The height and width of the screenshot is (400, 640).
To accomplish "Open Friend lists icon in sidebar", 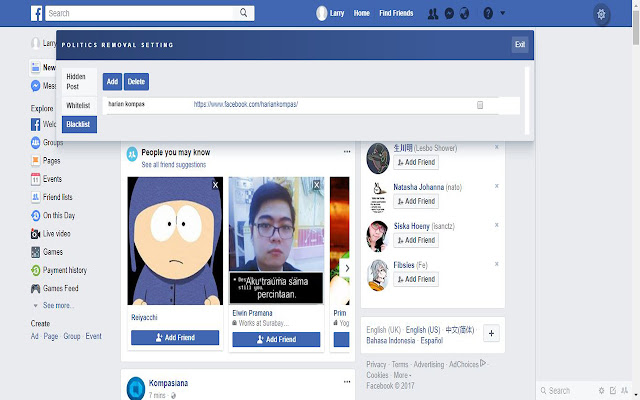I will coord(36,197).
